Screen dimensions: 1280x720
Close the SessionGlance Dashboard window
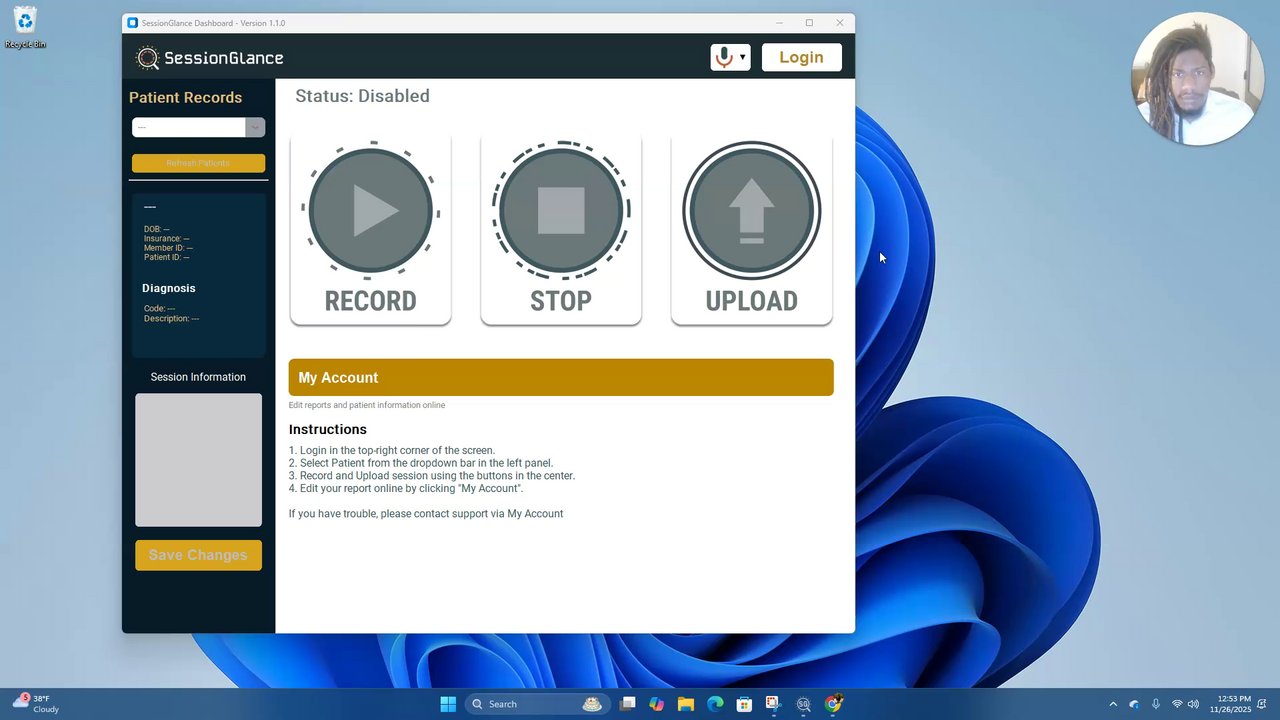click(x=840, y=23)
